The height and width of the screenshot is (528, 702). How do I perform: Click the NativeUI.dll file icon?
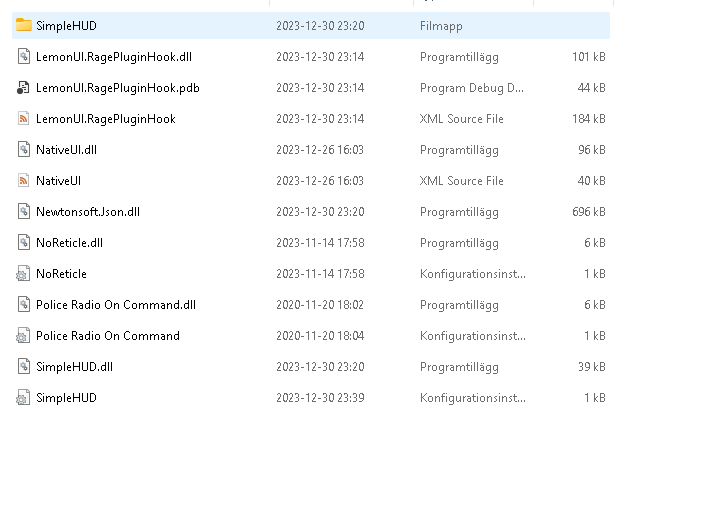point(24,150)
